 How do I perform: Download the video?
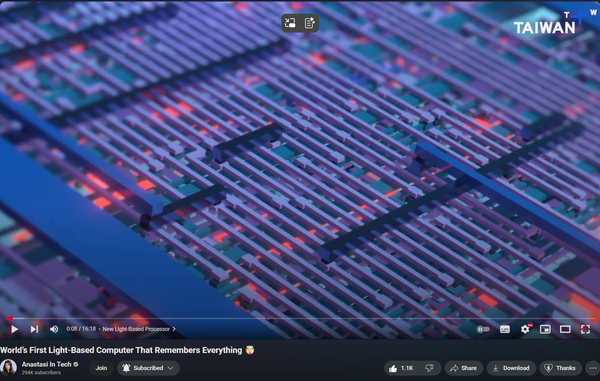click(511, 368)
